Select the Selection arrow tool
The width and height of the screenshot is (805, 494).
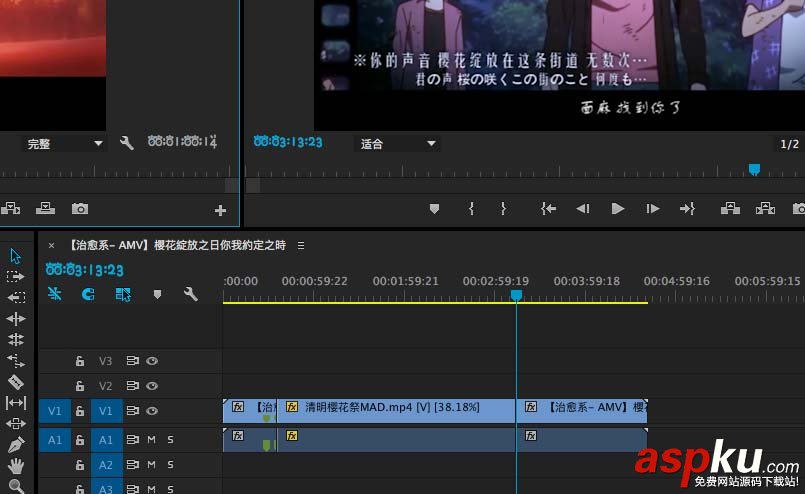coord(15,256)
